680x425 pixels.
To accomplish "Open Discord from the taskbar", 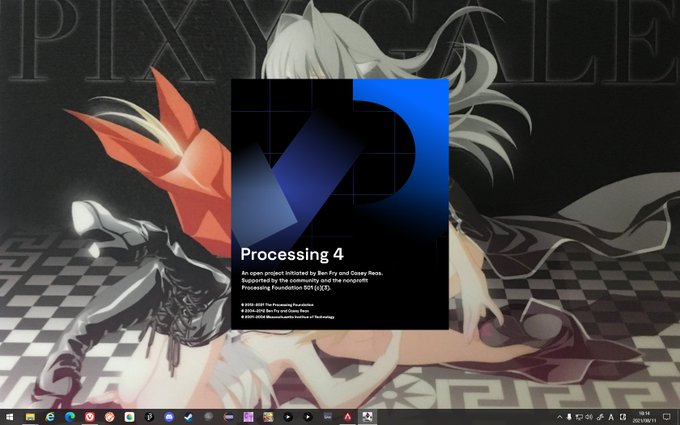I will coord(169,417).
